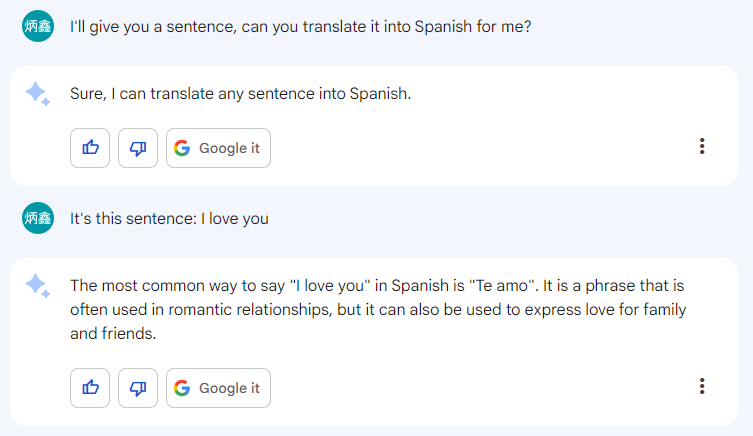
Task: Click the reply 'Sure, I can translate any sentence'
Action: click(x=240, y=94)
